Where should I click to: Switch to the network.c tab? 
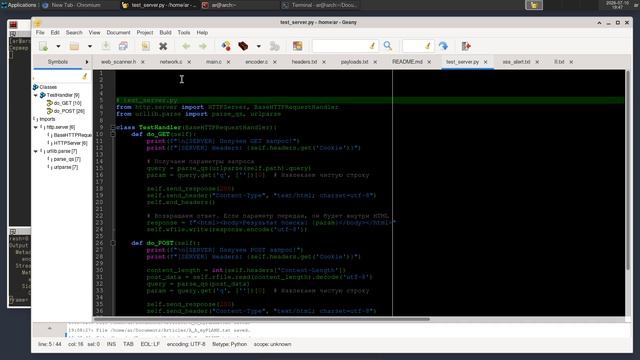tap(171, 62)
